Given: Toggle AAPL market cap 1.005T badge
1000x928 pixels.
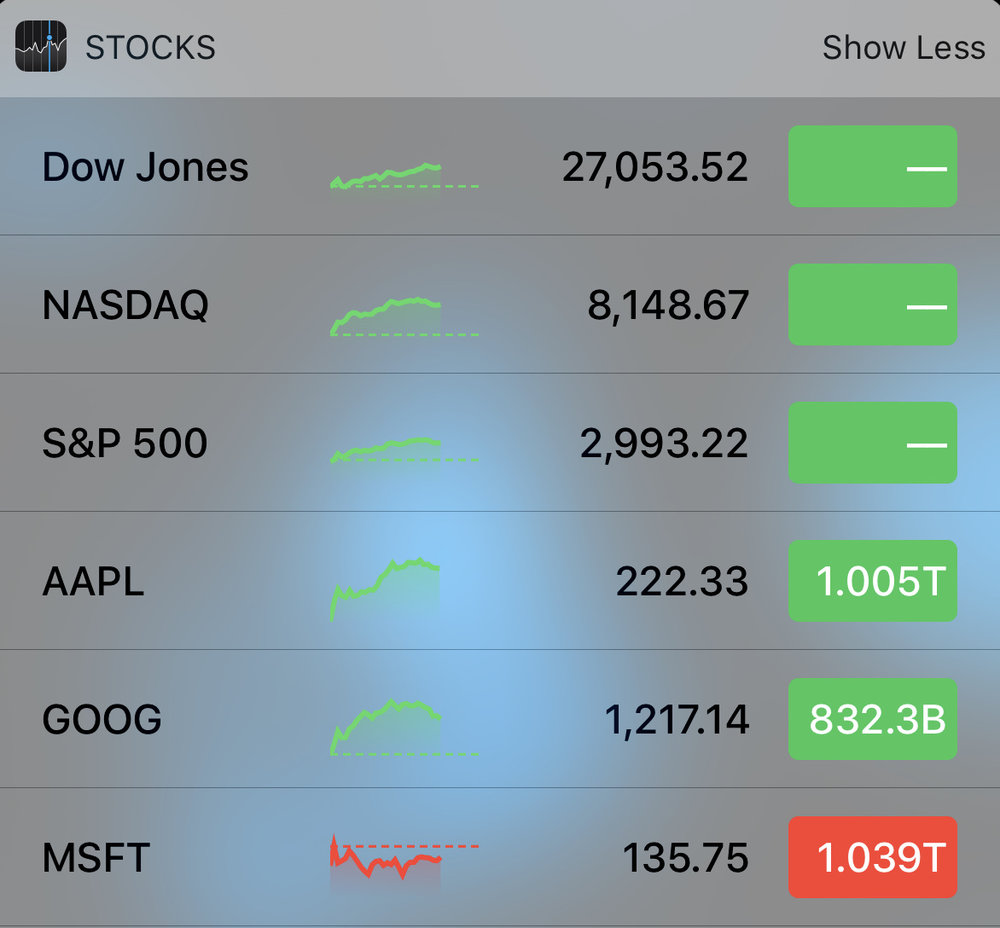Looking at the screenshot, I should point(872,581).
